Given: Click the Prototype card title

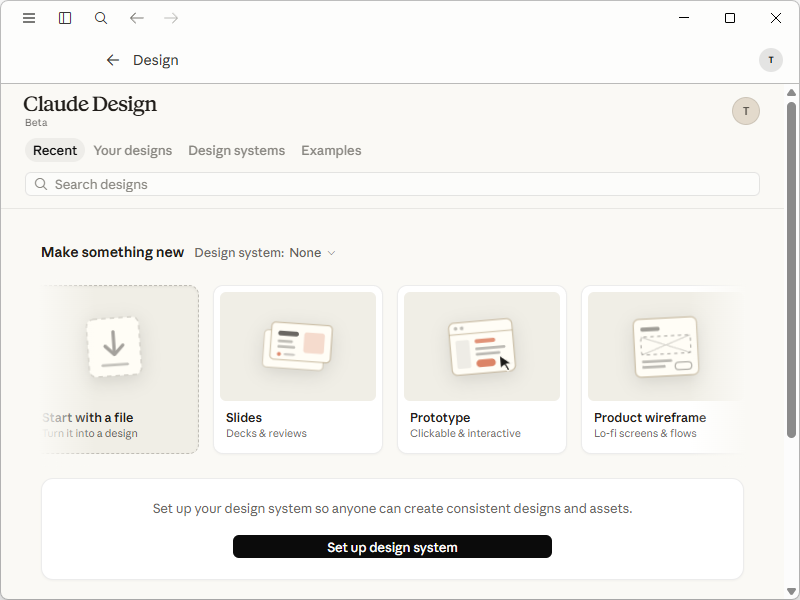Looking at the screenshot, I should (440, 417).
